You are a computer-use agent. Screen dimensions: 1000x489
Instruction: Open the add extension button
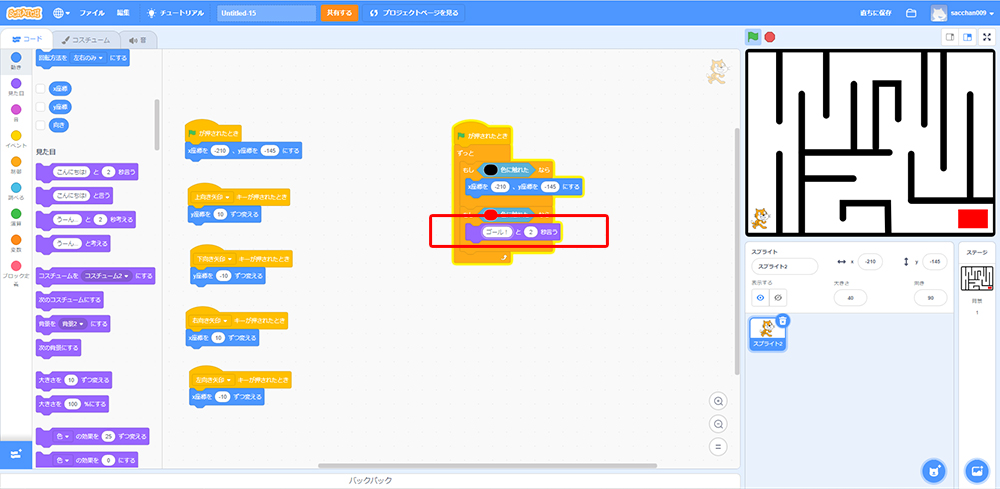[x=15, y=454]
